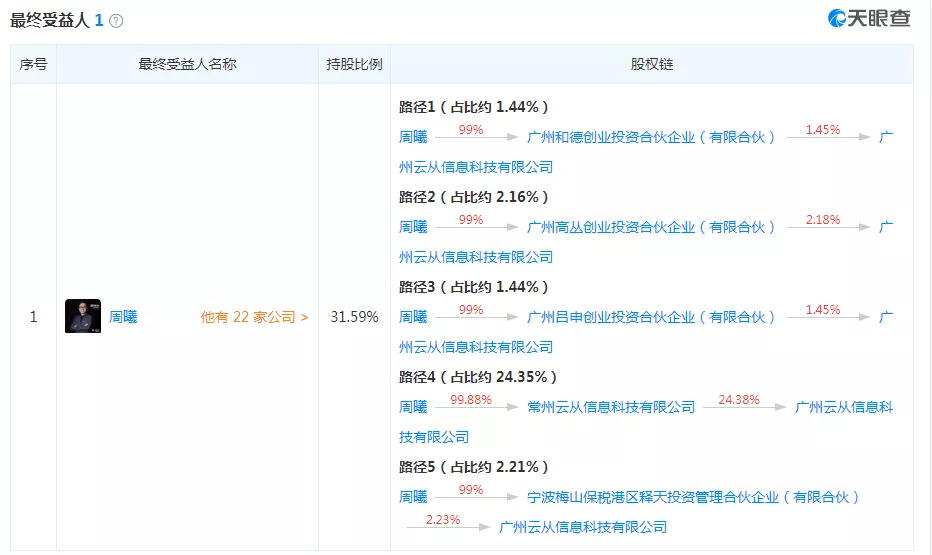
Task: Open 广州云从信息科技有限公司 link under 路径5
Action: (x=583, y=527)
